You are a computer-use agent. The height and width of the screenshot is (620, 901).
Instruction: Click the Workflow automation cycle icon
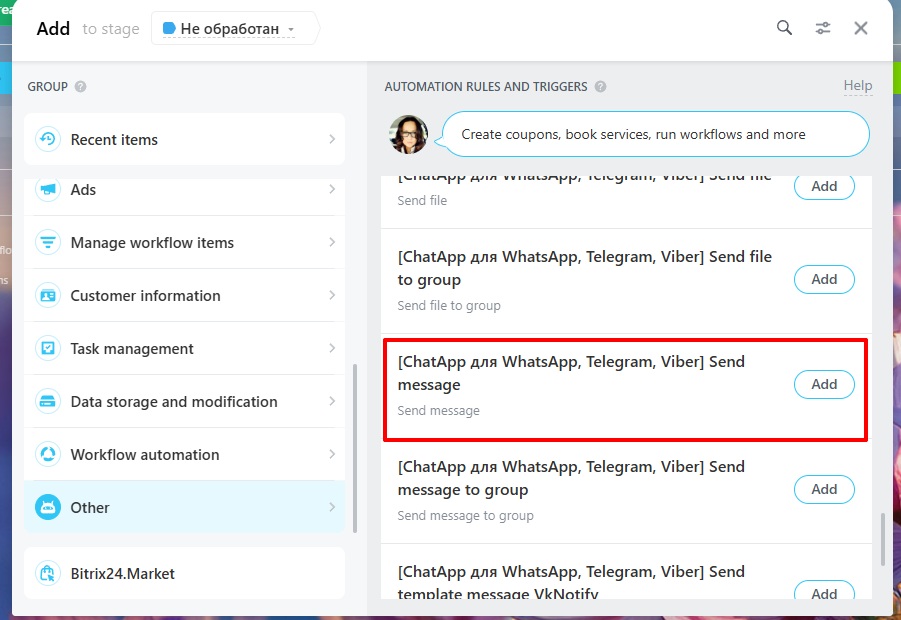[x=47, y=455]
